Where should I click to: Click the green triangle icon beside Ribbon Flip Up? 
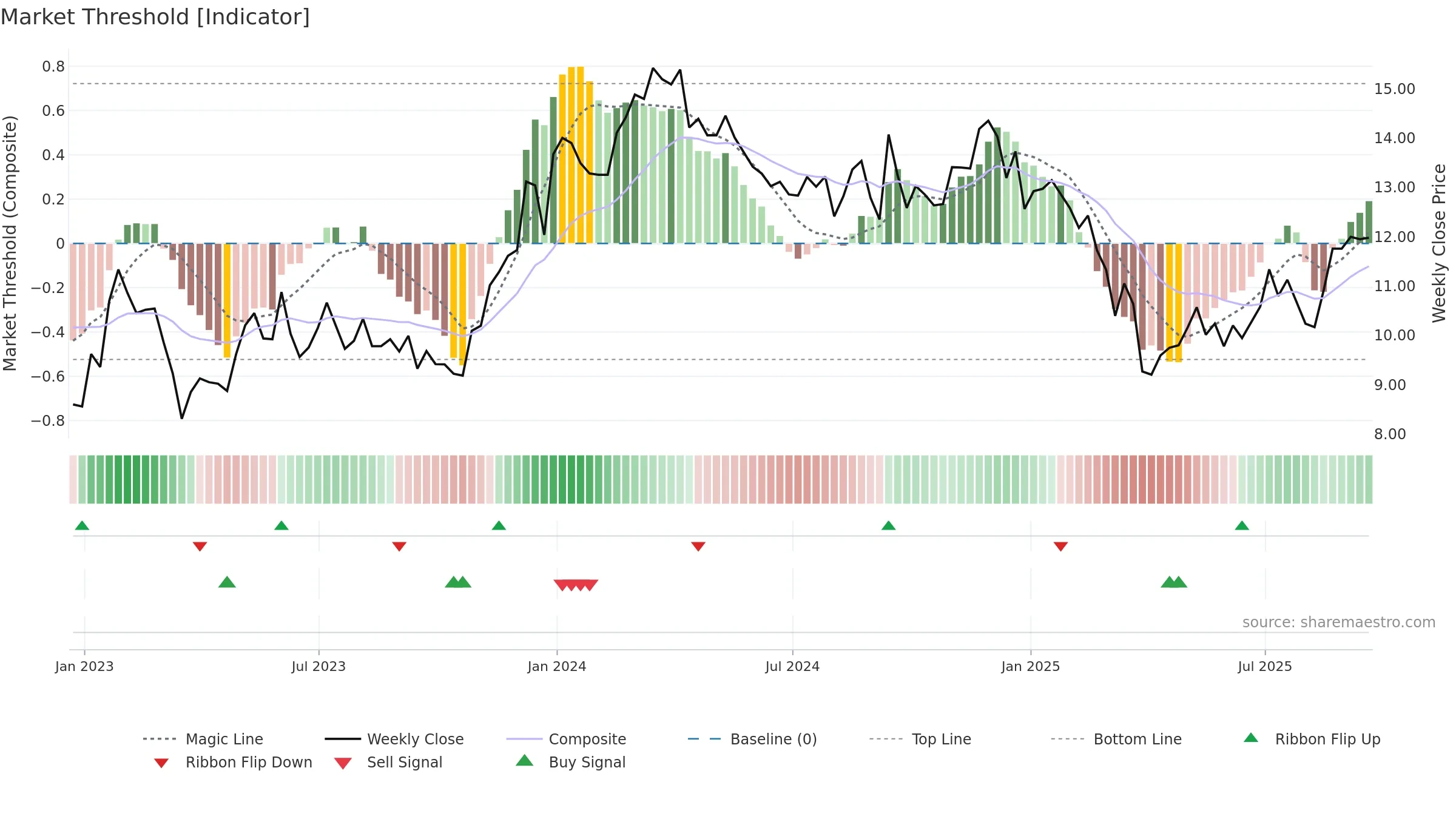coord(1251,738)
